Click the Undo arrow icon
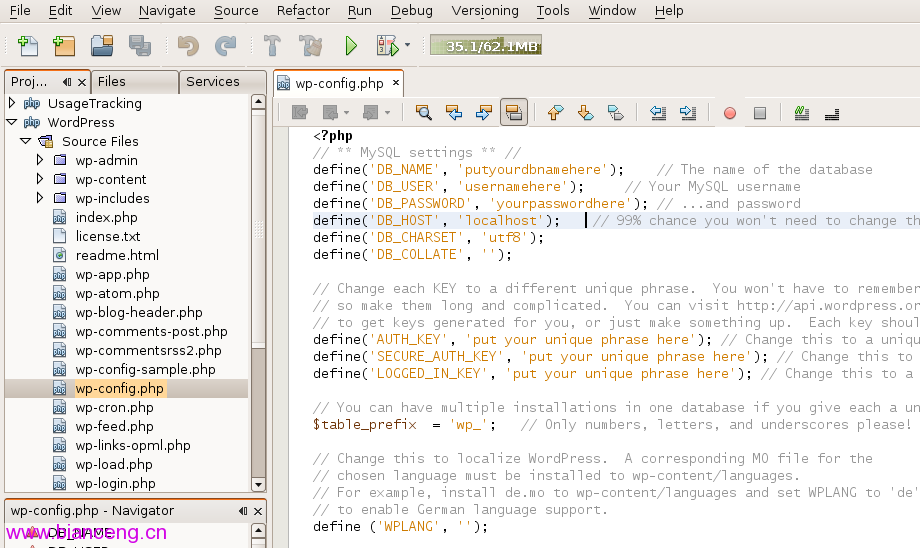The height and width of the screenshot is (548, 920). [x=188, y=46]
